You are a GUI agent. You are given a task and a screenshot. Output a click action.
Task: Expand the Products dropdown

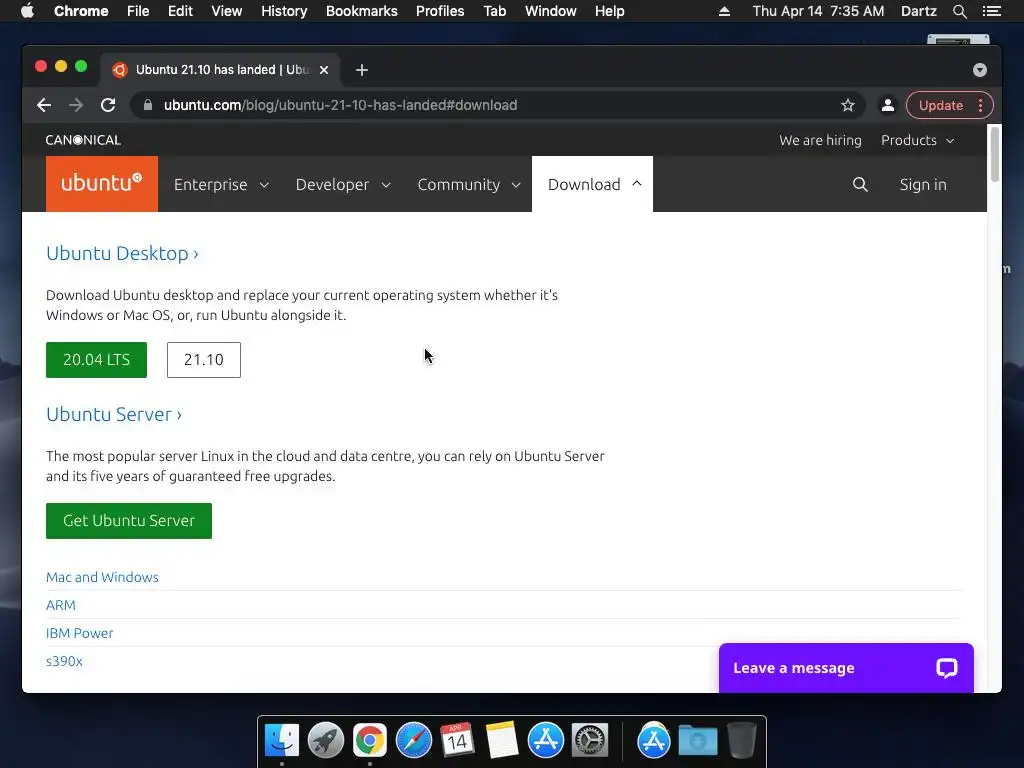918,140
